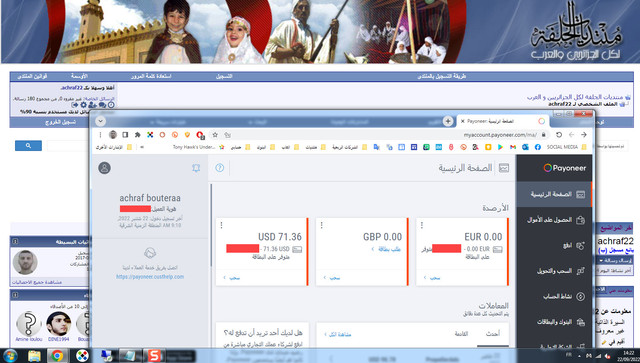Open the 'الإشارات الأخرى' other bookmarks folder
Viewport: 640px width, 363px height.
114,147
